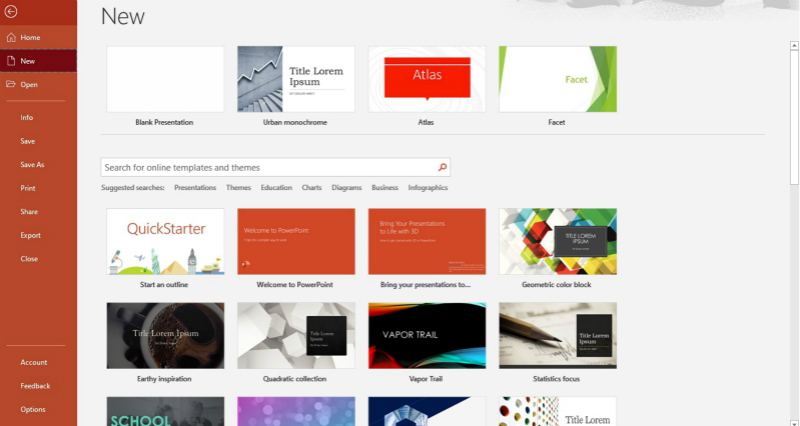Click the online templates search field
Screen dimensions: 800x426
(x=268, y=168)
